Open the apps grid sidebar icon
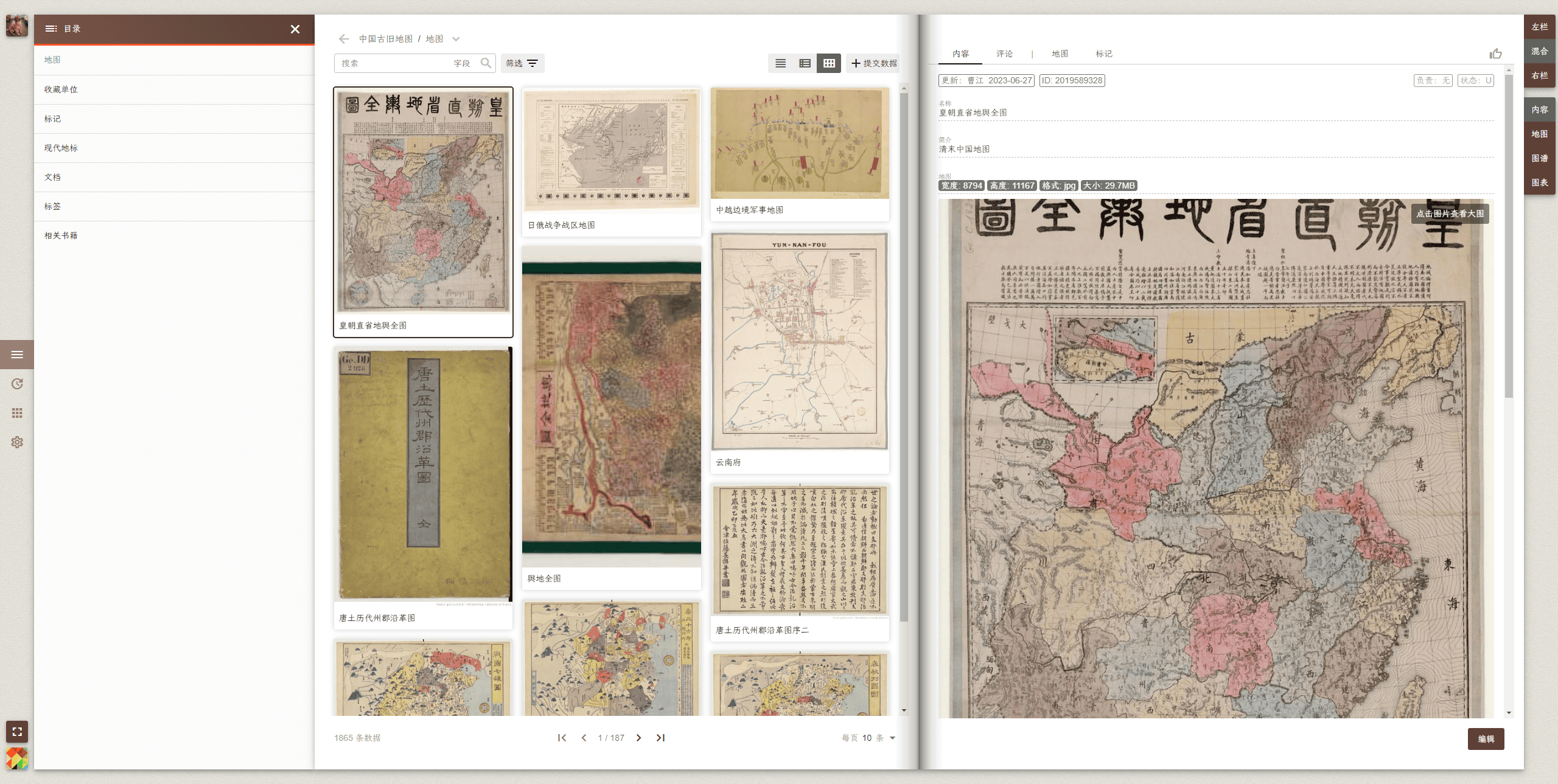This screenshot has width=1558, height=784. (17, 413)
